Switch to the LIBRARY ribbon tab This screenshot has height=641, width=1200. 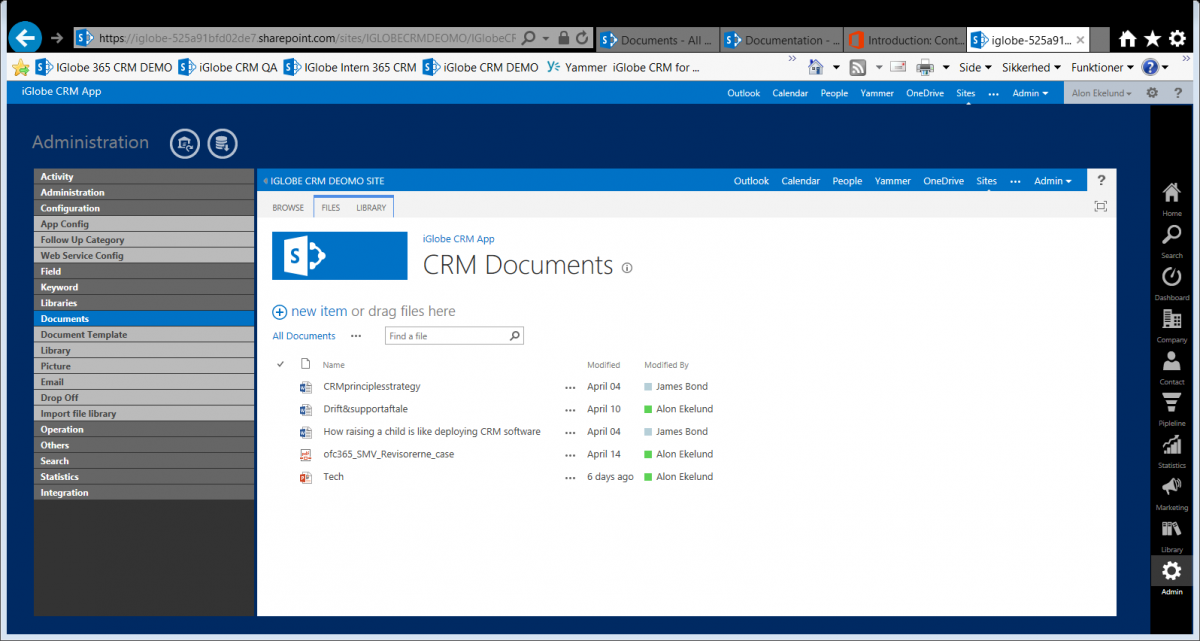[x=371, y=208]
